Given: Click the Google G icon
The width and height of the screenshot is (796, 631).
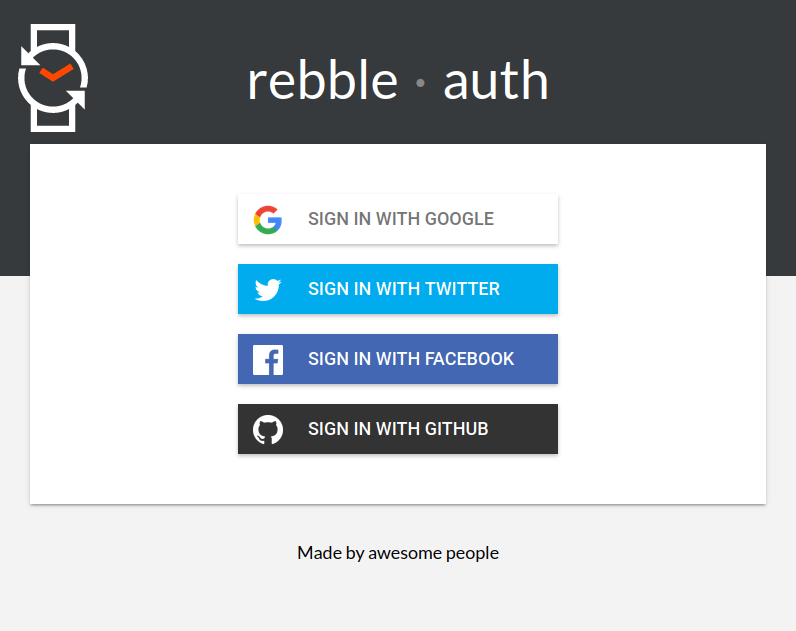Looking at the screenshot, I should tap(268, 219).
